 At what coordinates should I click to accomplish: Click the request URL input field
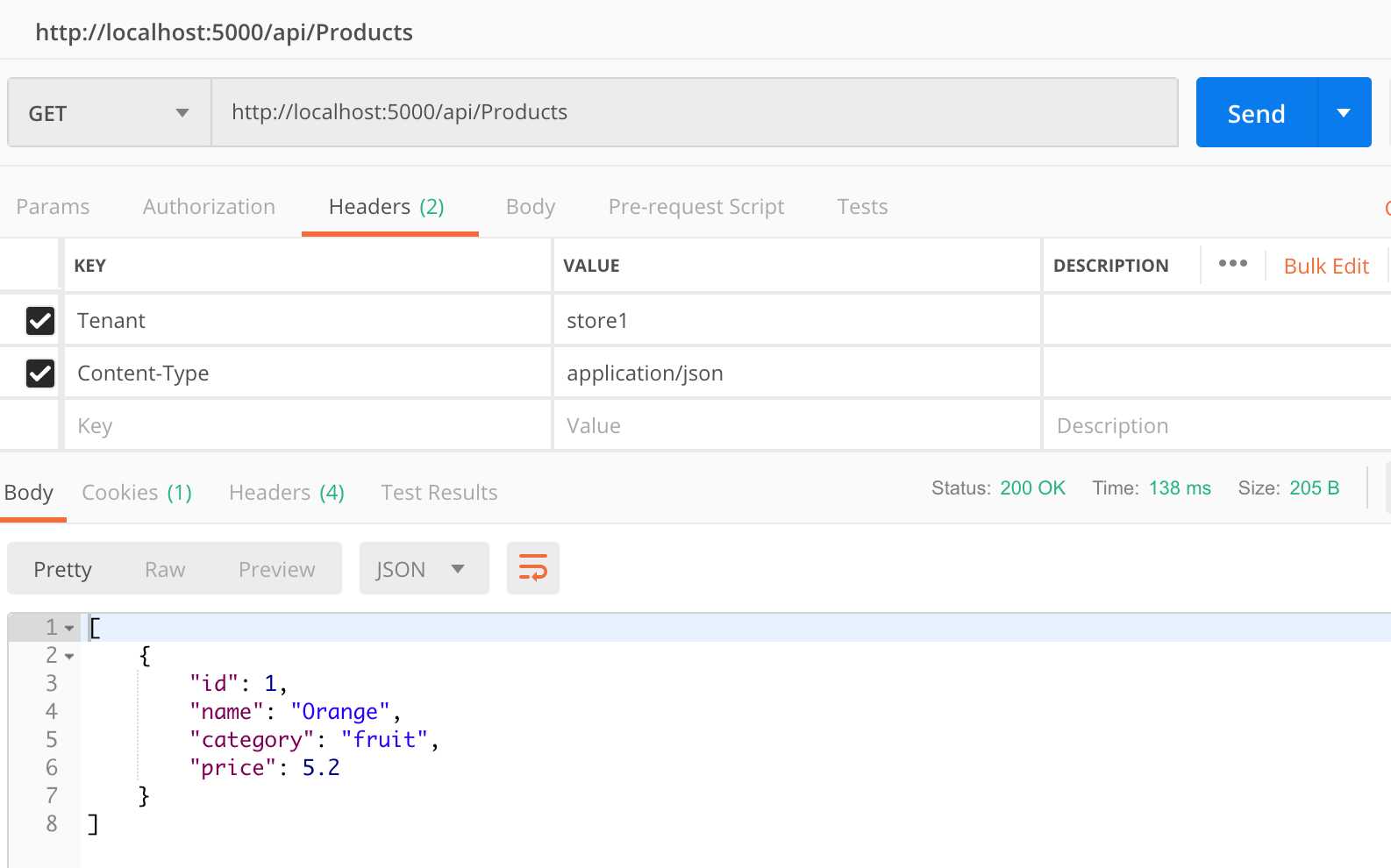[695, 112]
